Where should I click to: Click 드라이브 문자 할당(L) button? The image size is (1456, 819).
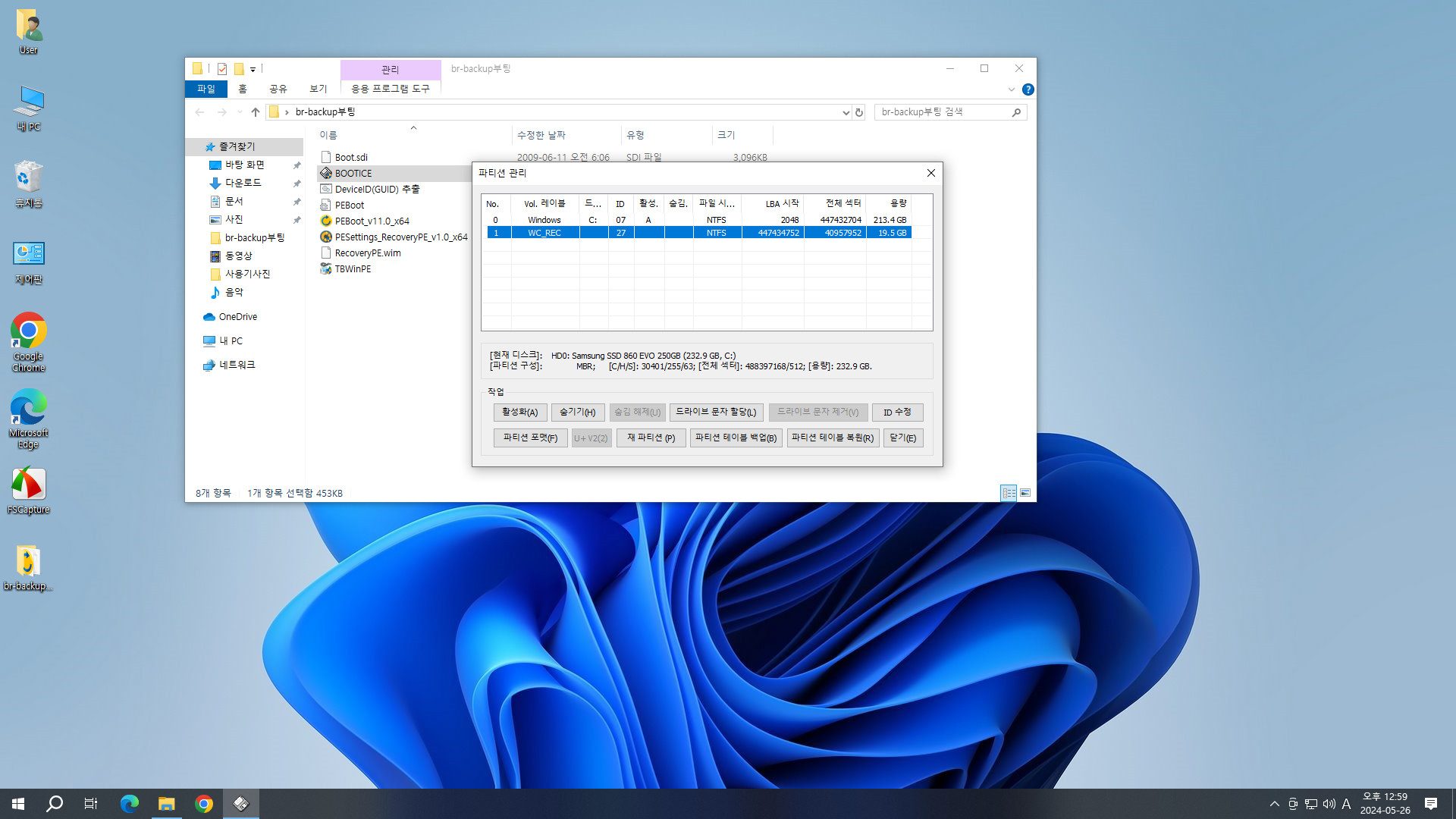point(716,413)
